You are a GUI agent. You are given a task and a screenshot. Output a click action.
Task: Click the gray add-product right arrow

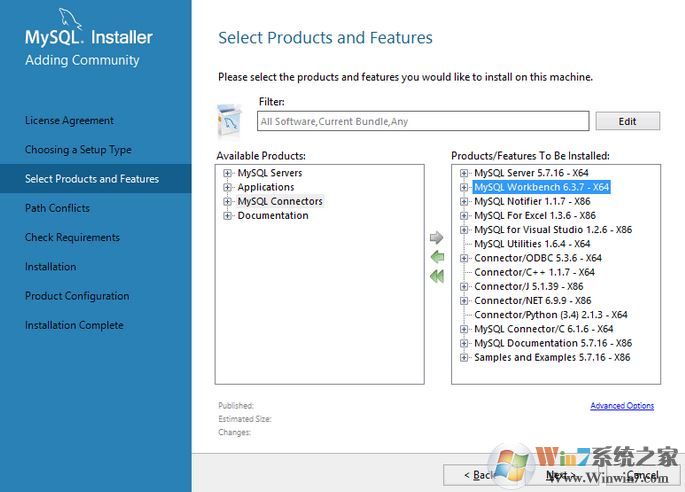(436, 237)
